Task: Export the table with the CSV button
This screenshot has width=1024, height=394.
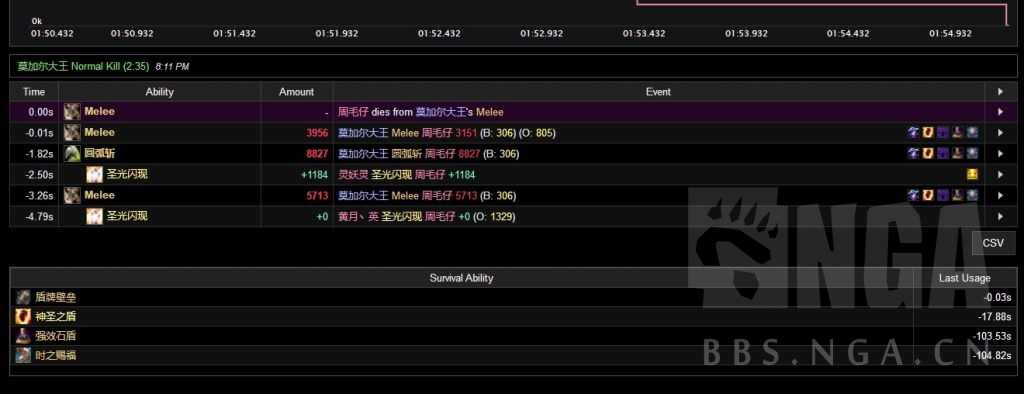Action: click(993, 243)
